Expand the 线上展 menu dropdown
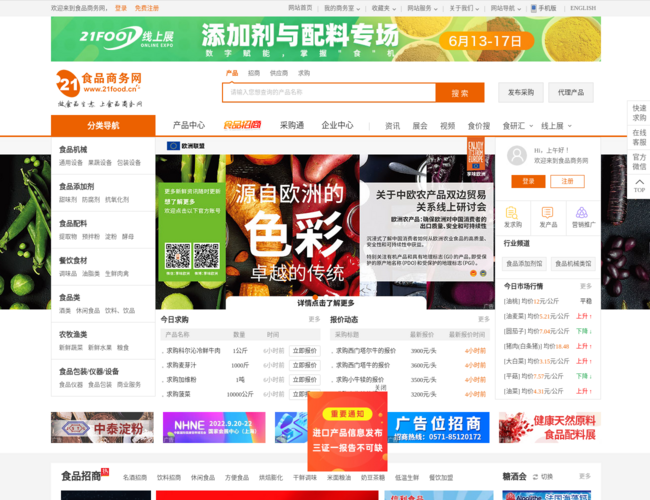The width and height of the screenshot is (650, 500). coord(556,126)
